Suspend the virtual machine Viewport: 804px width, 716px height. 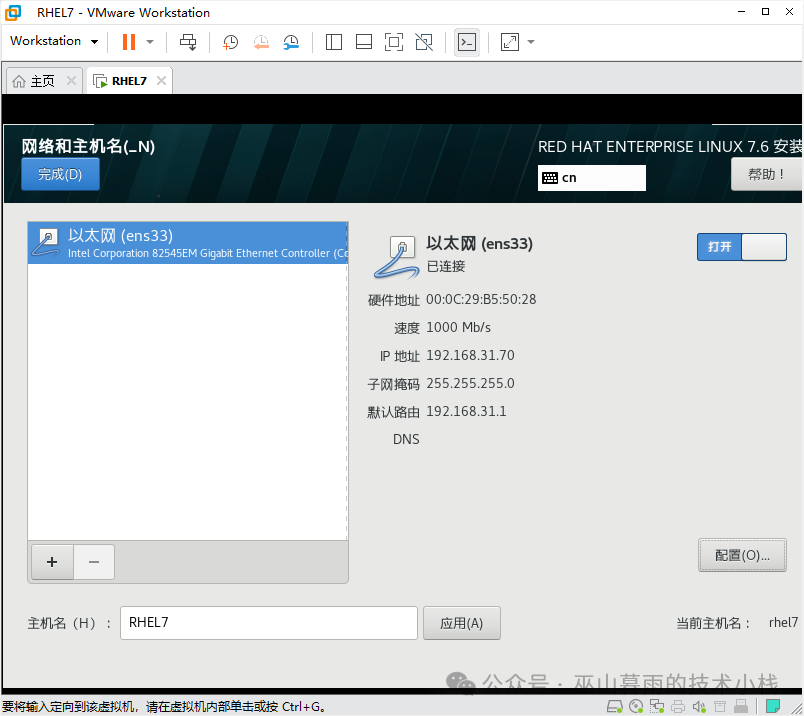click(x=129, y=42)
